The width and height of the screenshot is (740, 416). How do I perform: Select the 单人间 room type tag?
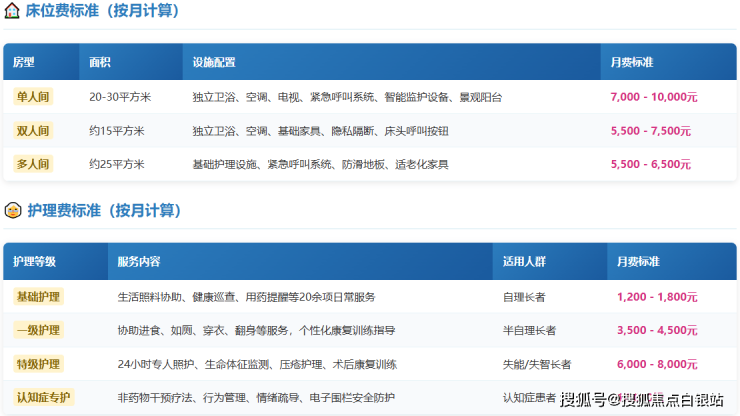point(33,97)
